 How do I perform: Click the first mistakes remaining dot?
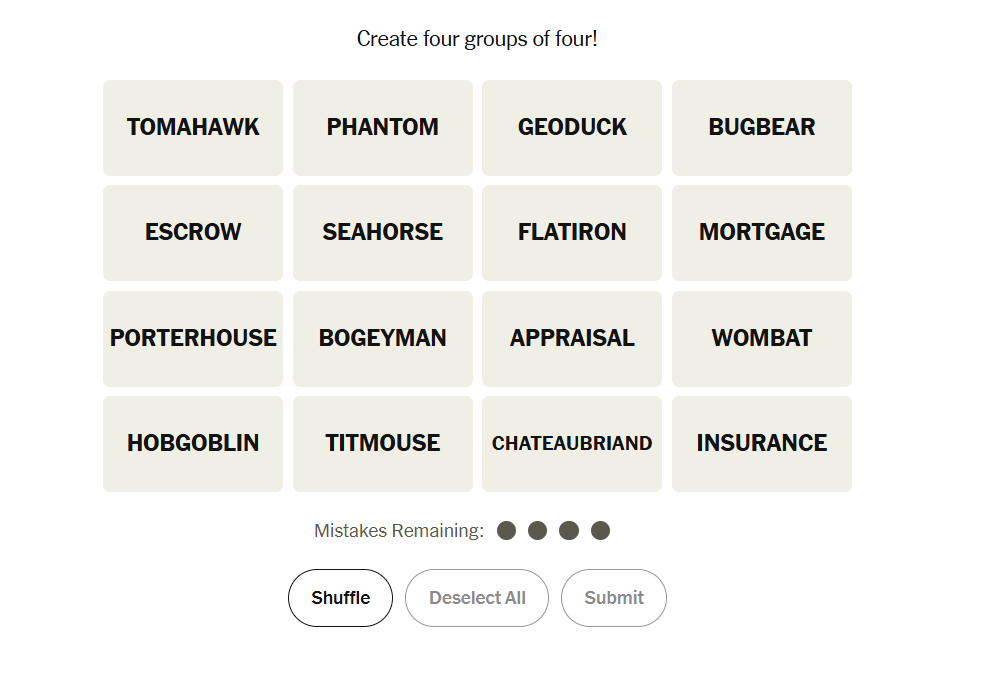click(x=507, y=531)
